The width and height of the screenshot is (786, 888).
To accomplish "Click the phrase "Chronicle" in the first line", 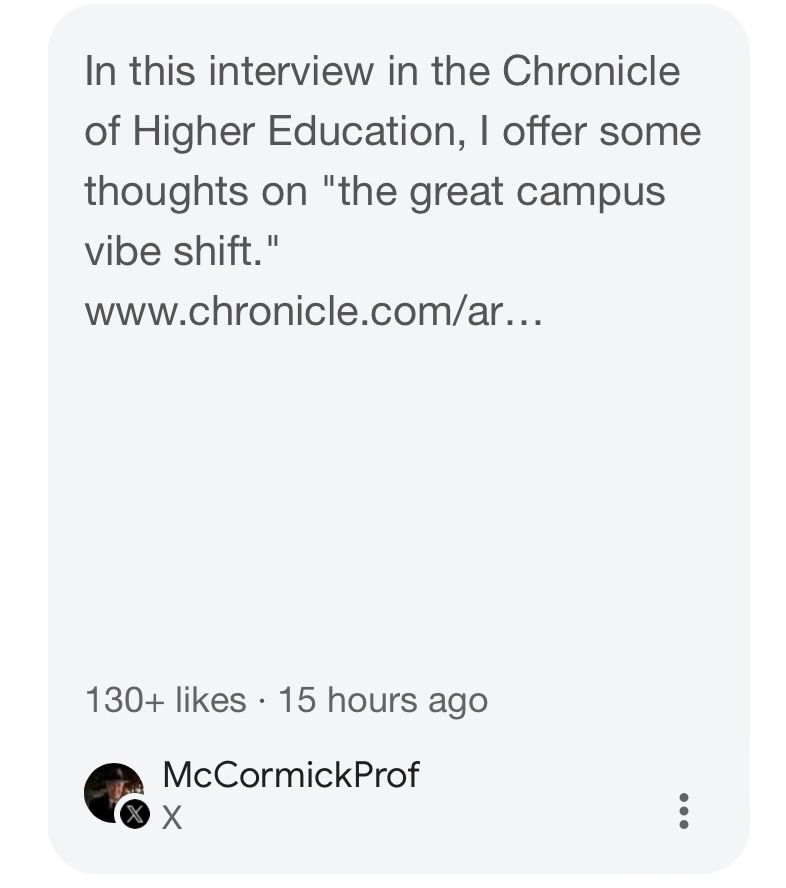I will tap(591, 71).
